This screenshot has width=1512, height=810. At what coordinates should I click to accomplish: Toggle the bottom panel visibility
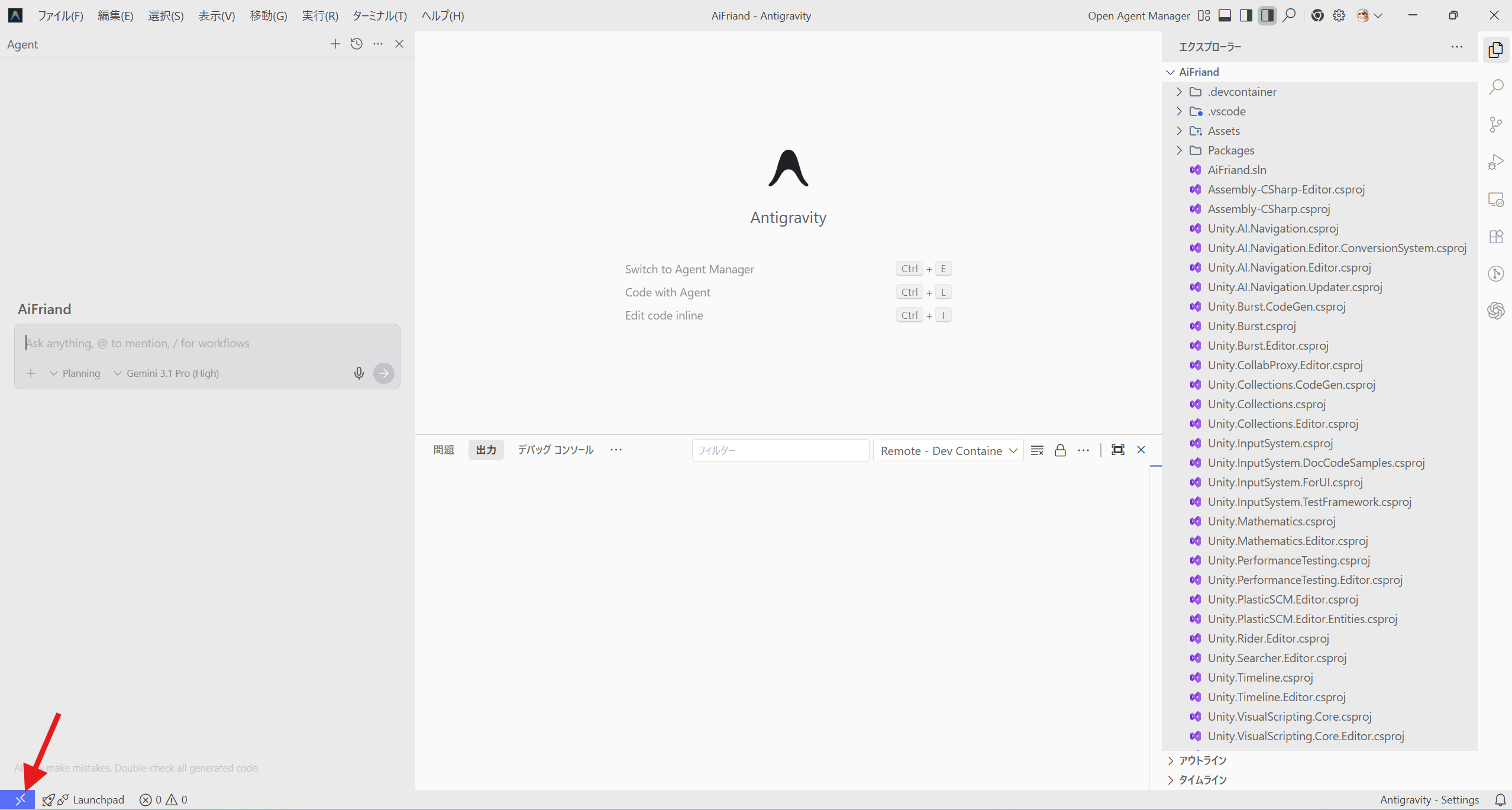1225,15
